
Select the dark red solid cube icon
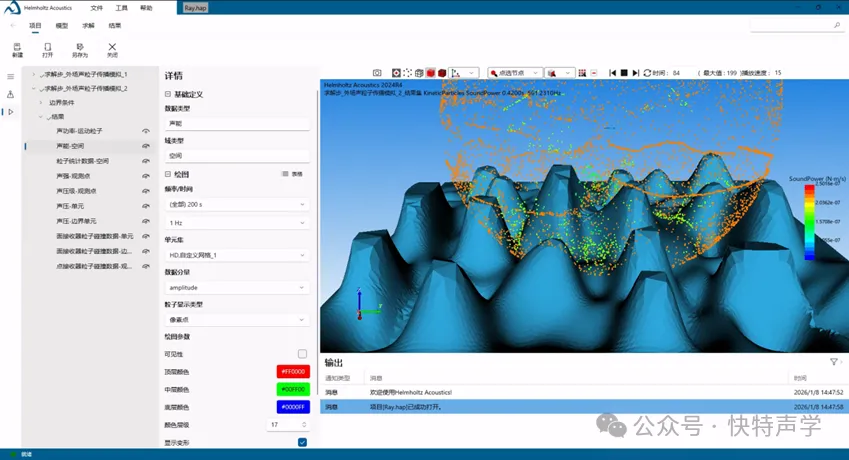point(442,73)
